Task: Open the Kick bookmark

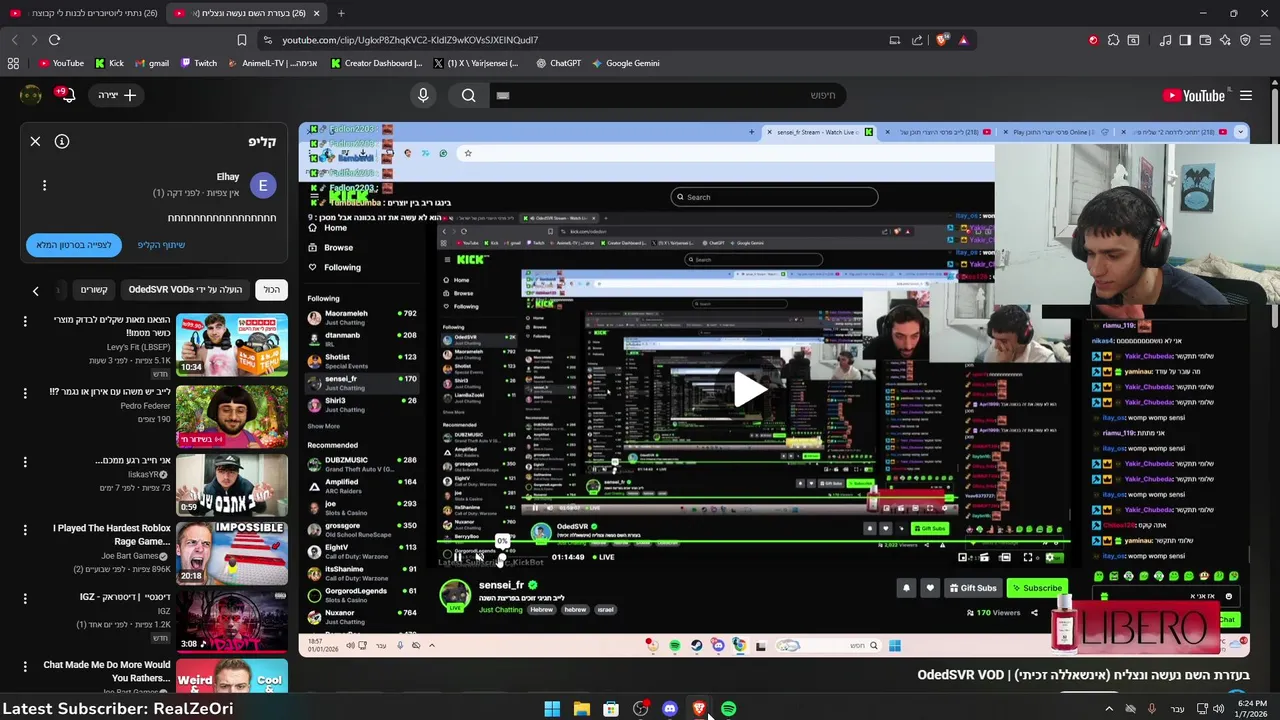Action: pos(109,63)
